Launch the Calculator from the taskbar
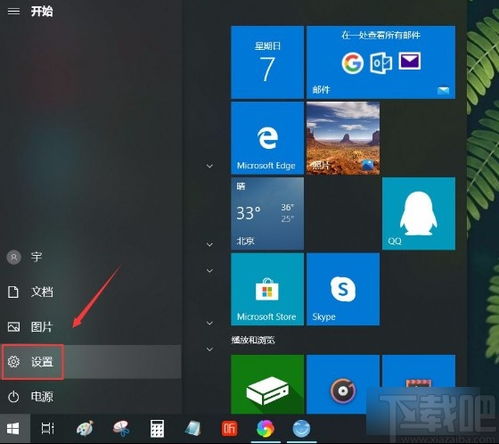 [157, 429]
